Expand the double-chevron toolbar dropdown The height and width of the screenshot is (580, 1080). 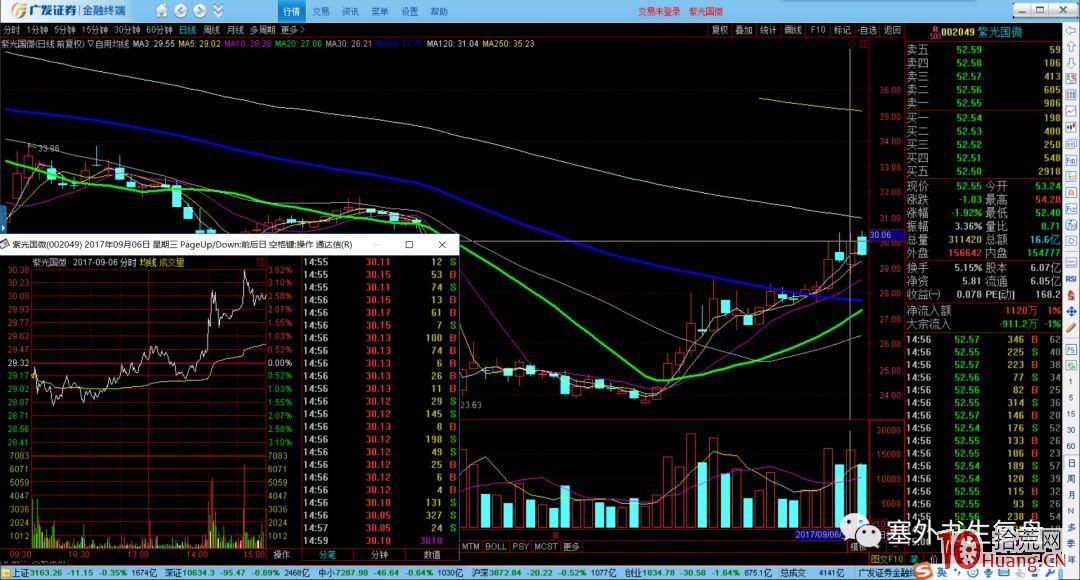pos(218,11)
